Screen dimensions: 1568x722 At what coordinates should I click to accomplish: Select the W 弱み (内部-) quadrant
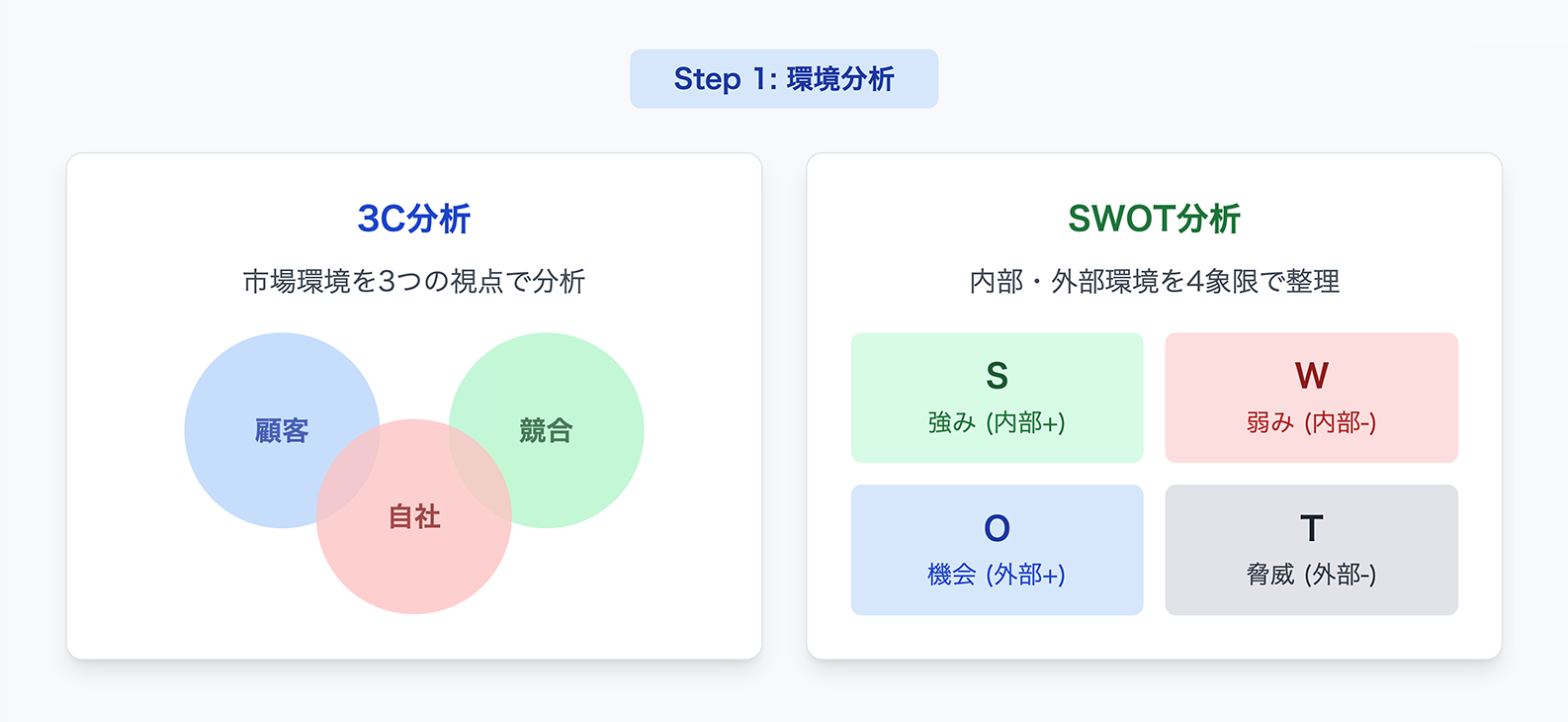1311,398
